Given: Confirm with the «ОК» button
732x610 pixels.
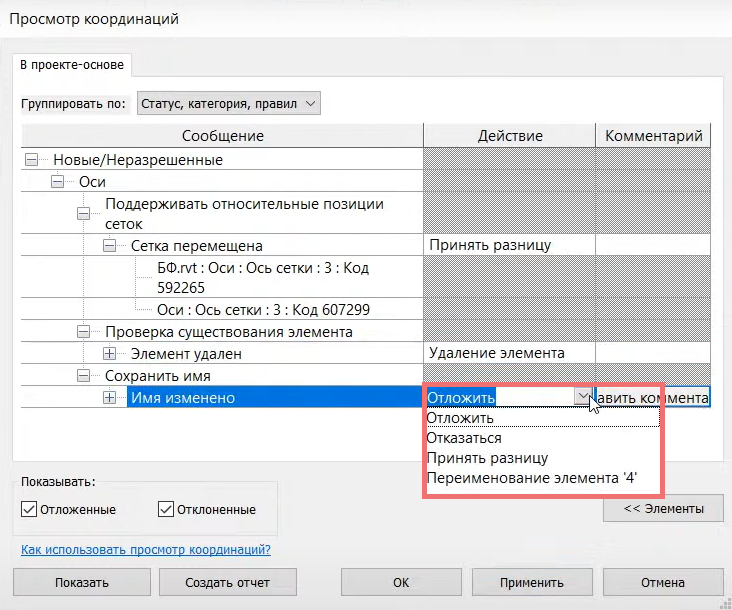Looking at the screenshot, I should 401,582.
